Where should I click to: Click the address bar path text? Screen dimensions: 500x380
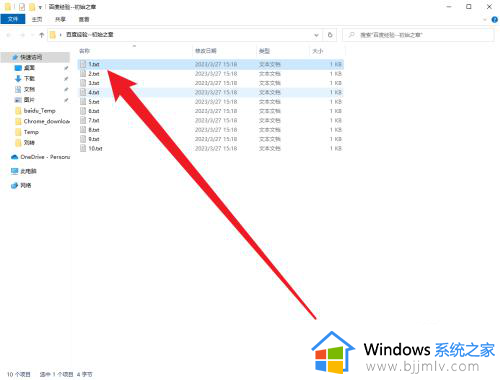click(x=90, y=35)
